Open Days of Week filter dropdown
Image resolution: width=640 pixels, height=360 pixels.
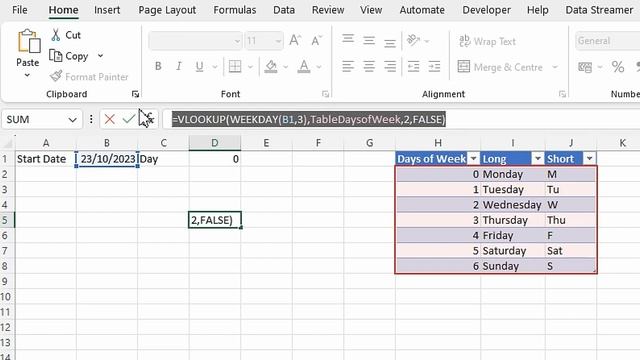coord(473,158)
